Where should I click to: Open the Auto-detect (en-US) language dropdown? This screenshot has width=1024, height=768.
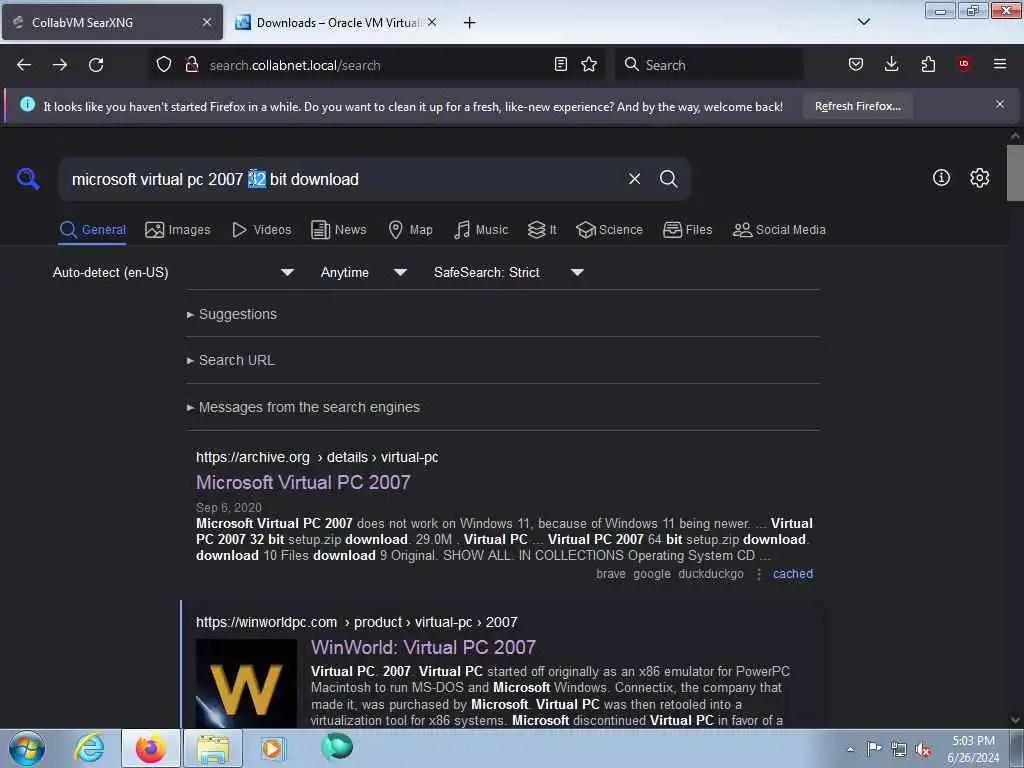[x=173, y=272]
